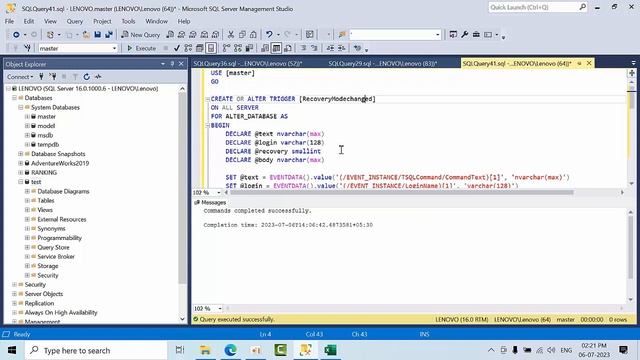Open the Tools menu
Screen dimensions: 640x360
(x=128, y=21)
